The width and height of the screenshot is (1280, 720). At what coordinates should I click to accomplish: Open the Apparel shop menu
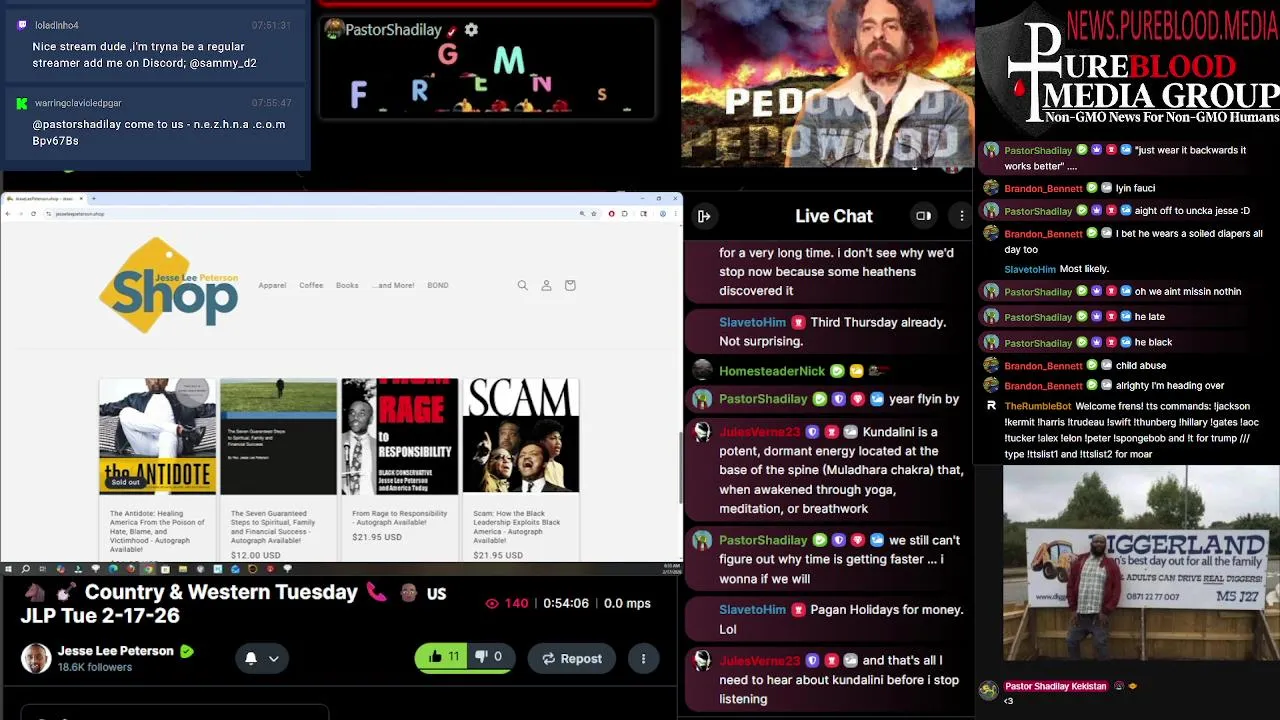272,286
